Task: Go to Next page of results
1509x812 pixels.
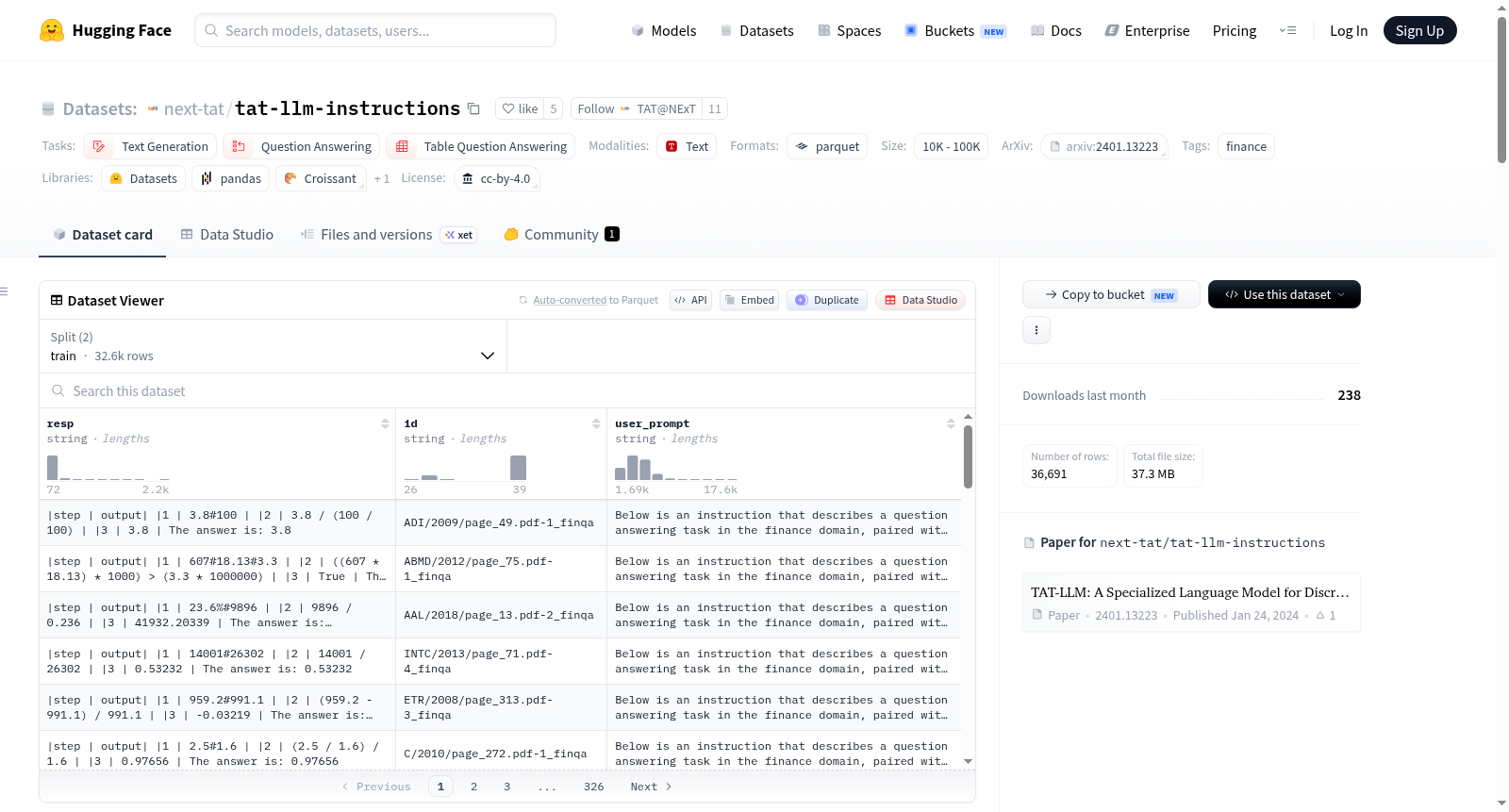Action: (x=651, y=787)
